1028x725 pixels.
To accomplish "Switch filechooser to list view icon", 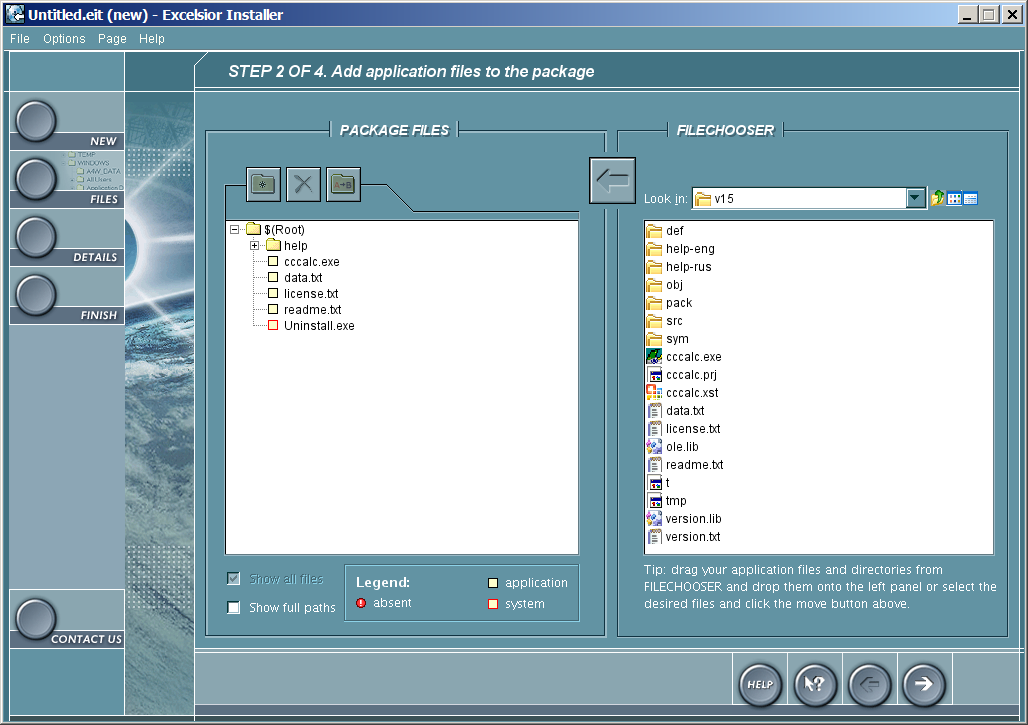I will click(x=955, y=198).
